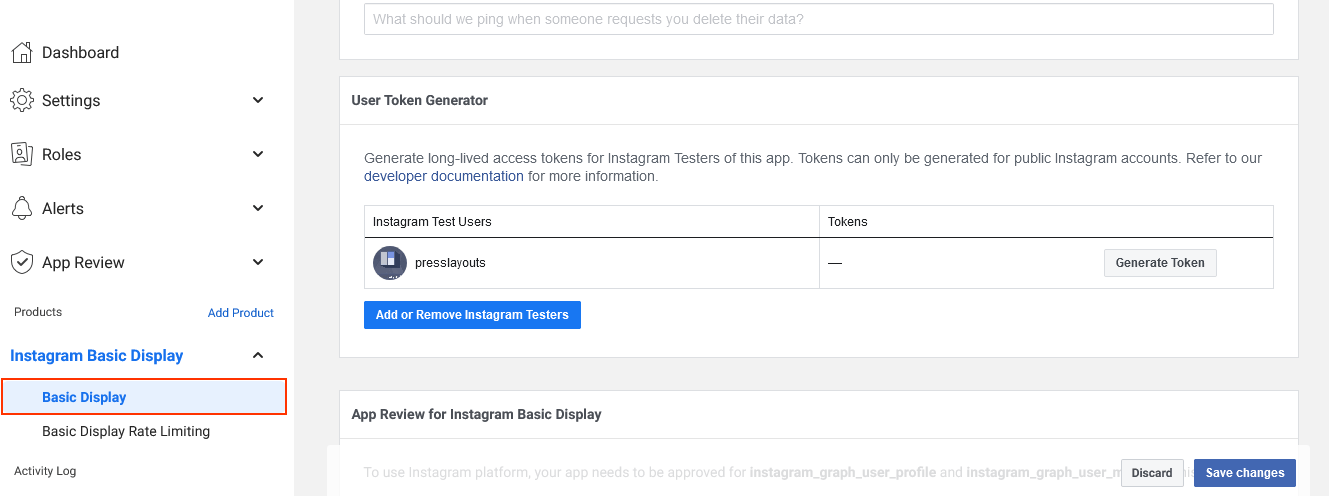Image resolution: width=1329 pixels, height=496 pixels.
Task: Click the Settings gear icon
Action: pos(22,100)
